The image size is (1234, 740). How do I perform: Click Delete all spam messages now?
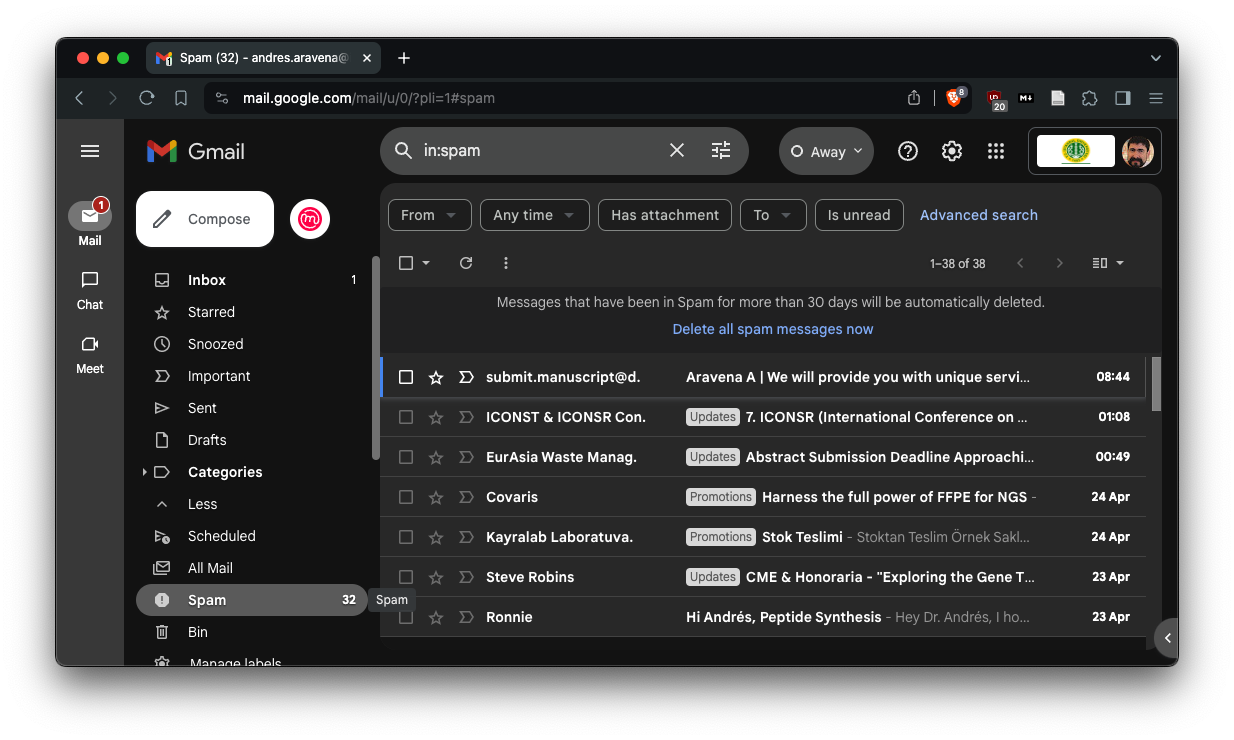[x=772, y=329]
